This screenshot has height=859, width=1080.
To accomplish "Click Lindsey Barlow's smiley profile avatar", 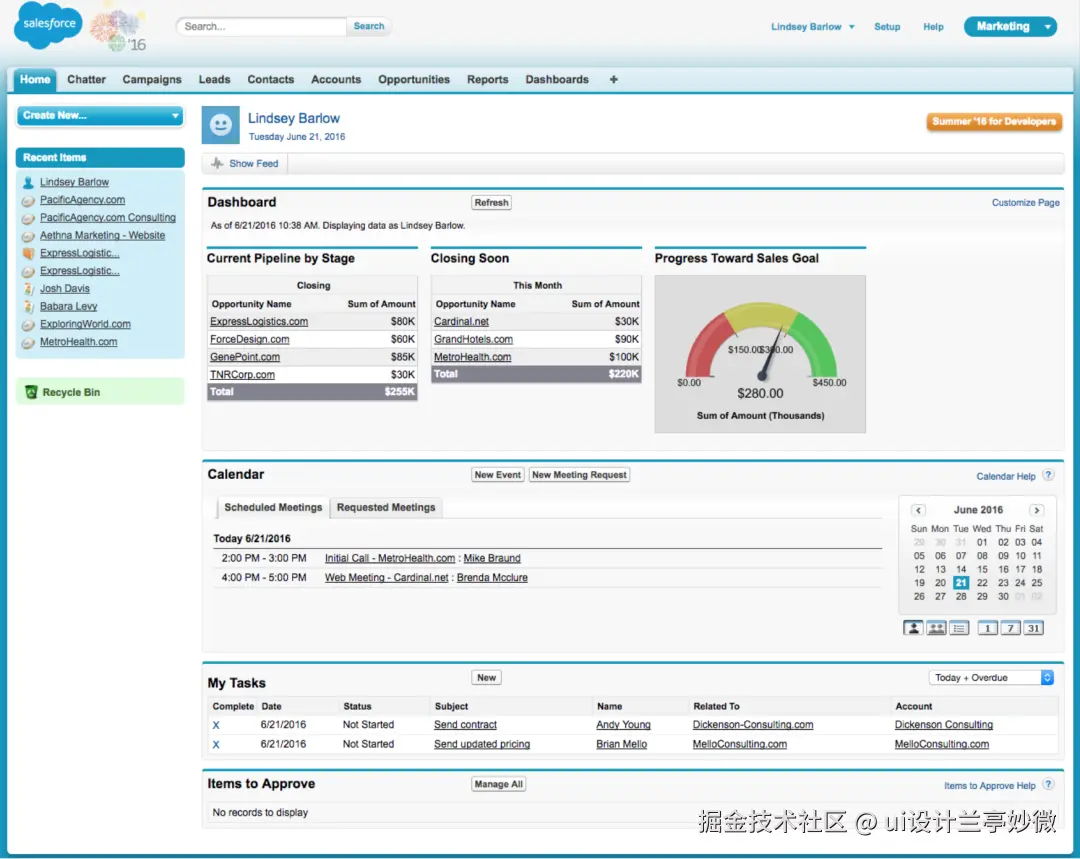I will 220,125.
